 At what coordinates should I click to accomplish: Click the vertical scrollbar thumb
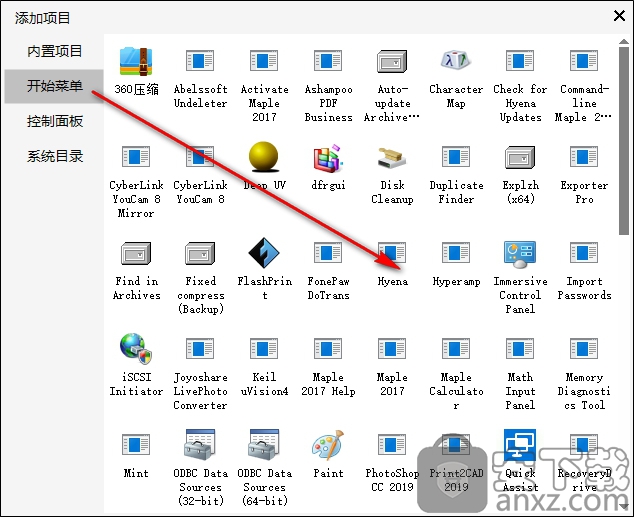(x=623, y=140)
